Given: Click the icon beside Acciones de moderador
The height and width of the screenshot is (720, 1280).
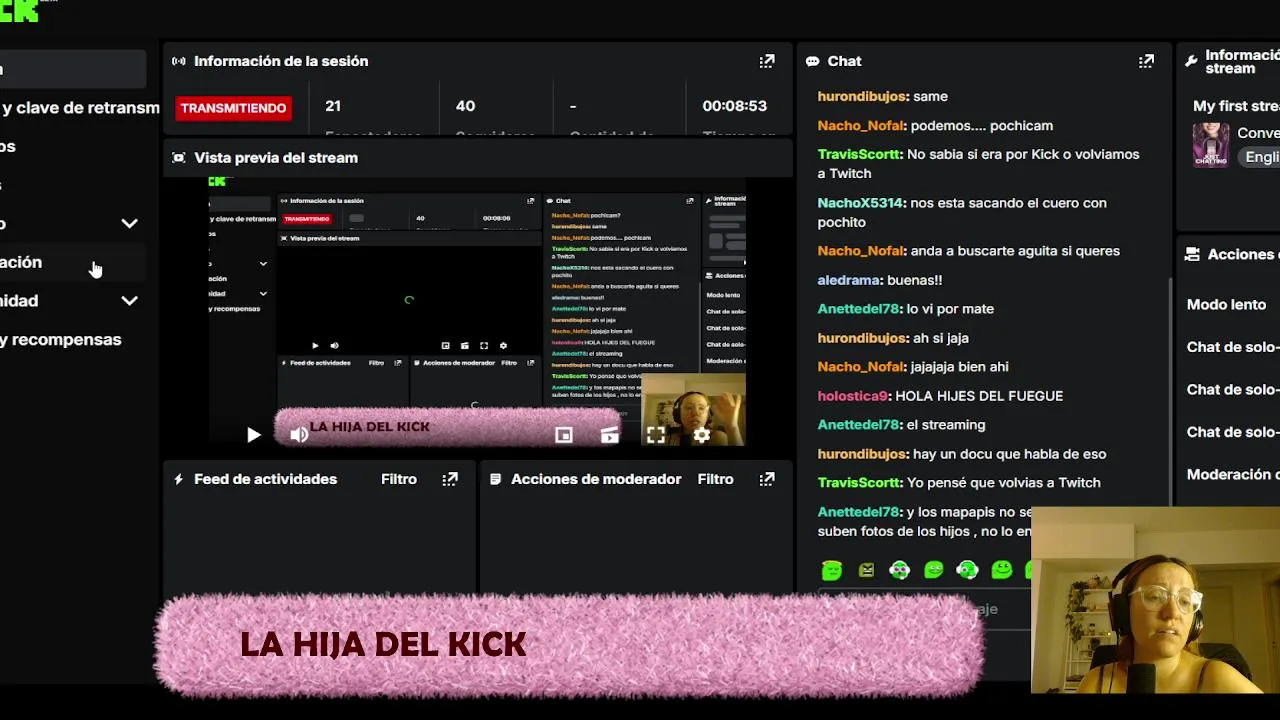Looking at the screenshot, I should 495,479.
